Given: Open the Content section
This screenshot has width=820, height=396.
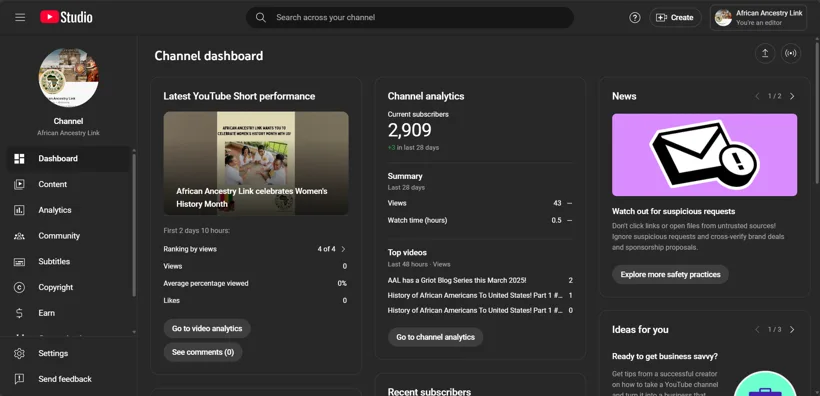Looking at the screenshot, I should pyautogui.click(x=68, y=184).
